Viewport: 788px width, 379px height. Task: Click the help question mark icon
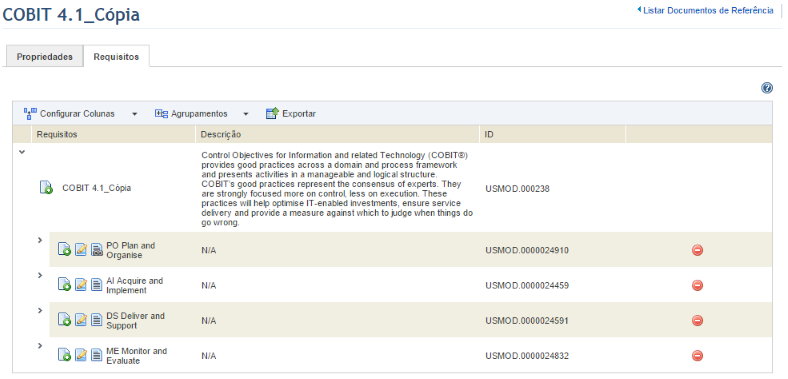tap(766, 88)
